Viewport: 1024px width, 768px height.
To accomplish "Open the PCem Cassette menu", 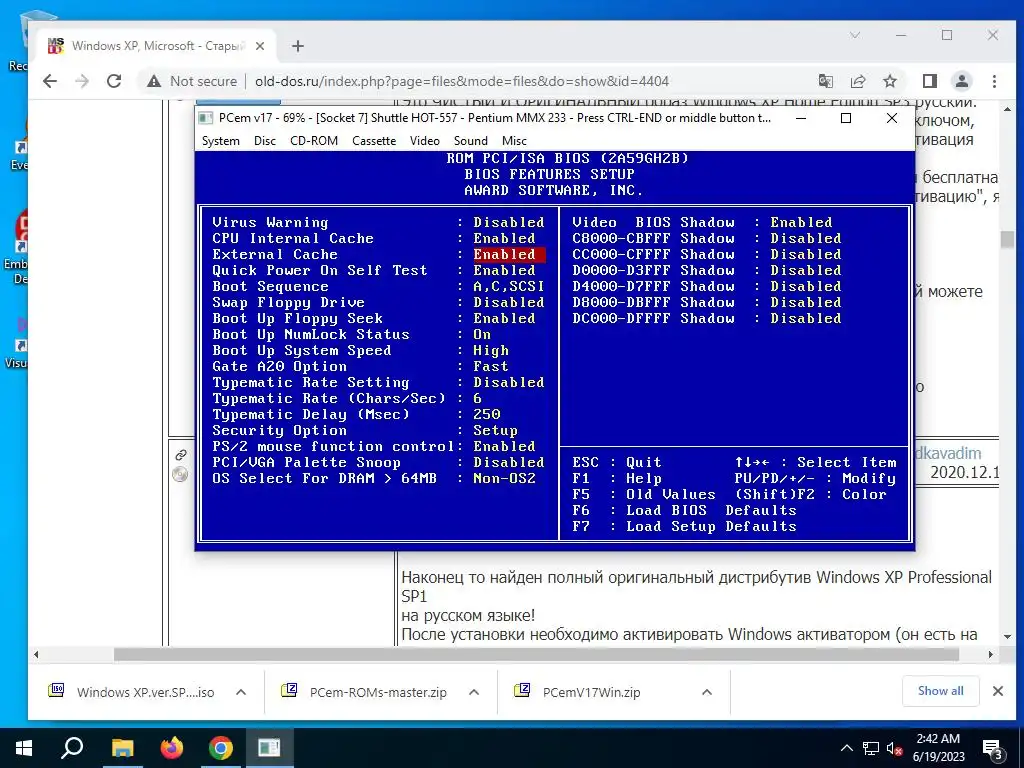I will 374,140.
